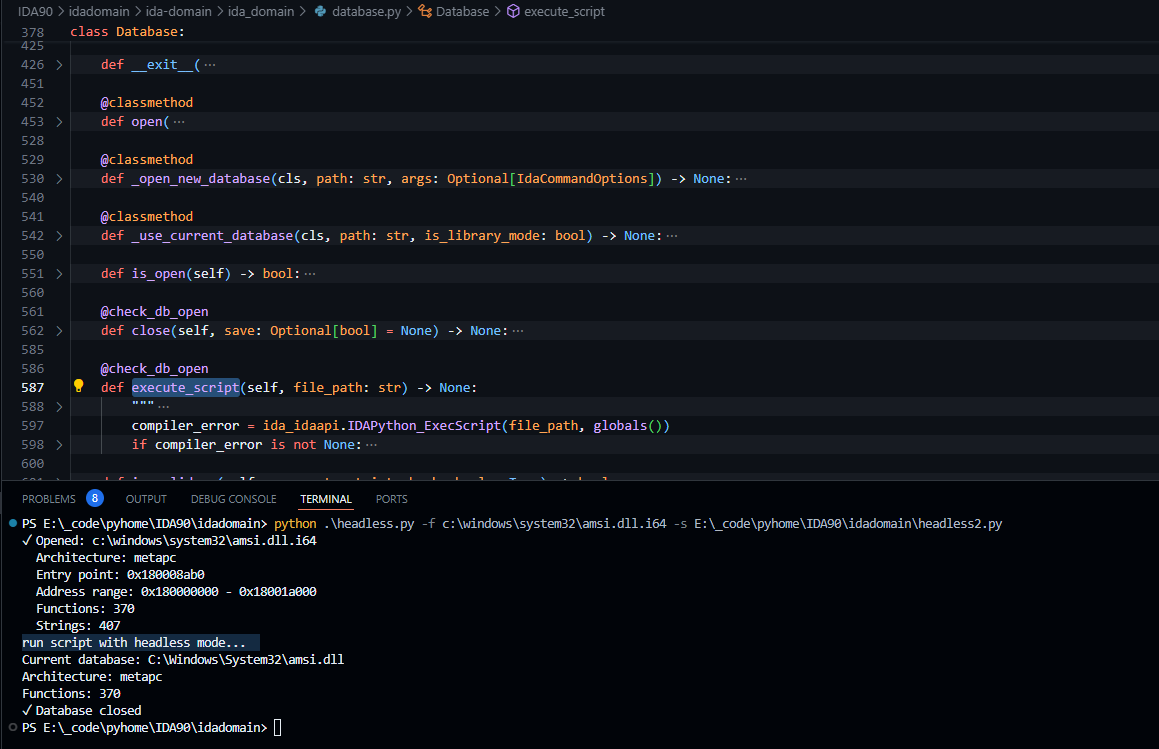This screenshot has height=749, width=1159.
Task: Click the lightbulb code action icon
Action: [79, 387]
